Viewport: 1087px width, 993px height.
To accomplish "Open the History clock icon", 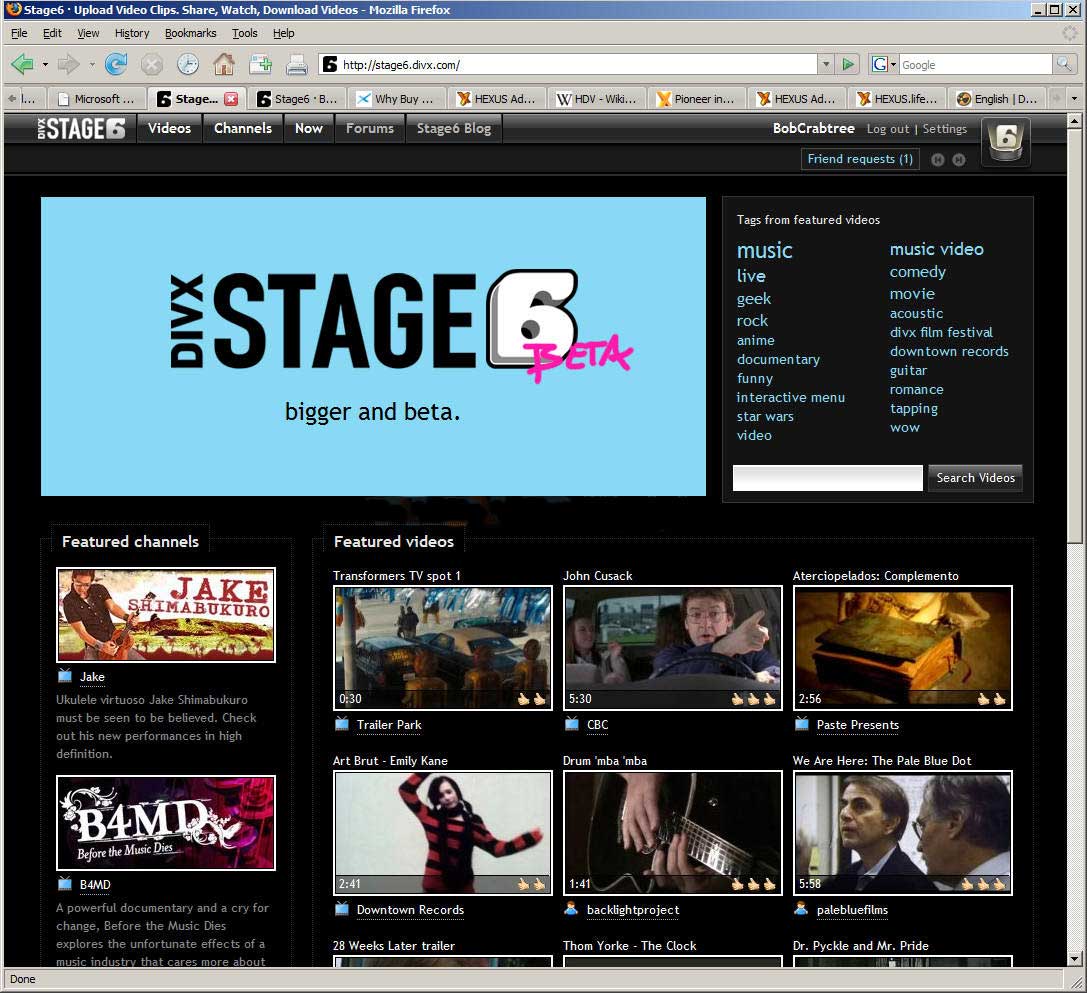I will click(x=188, y=64).
